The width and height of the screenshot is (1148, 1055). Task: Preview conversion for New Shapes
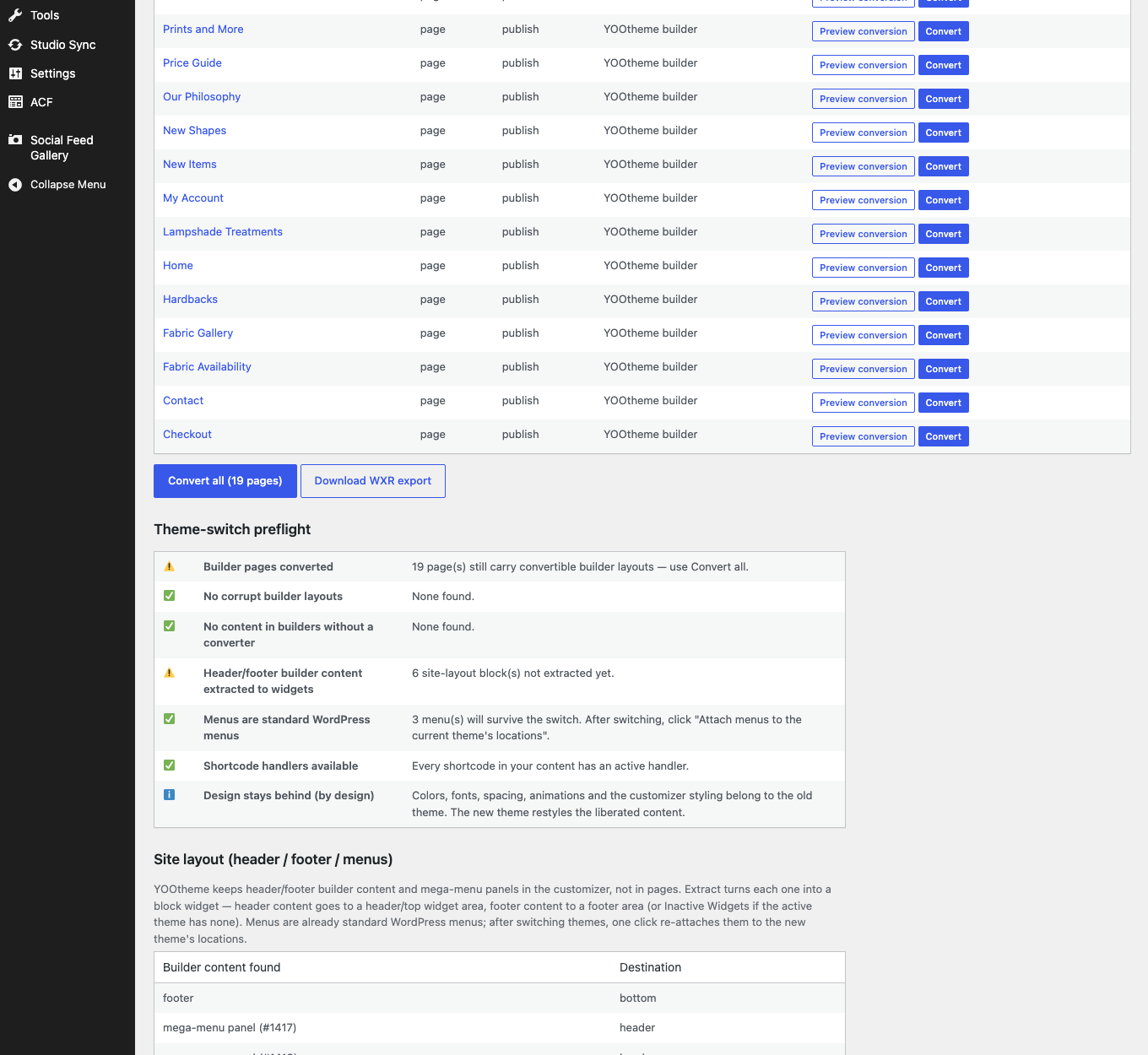[863, 133]
